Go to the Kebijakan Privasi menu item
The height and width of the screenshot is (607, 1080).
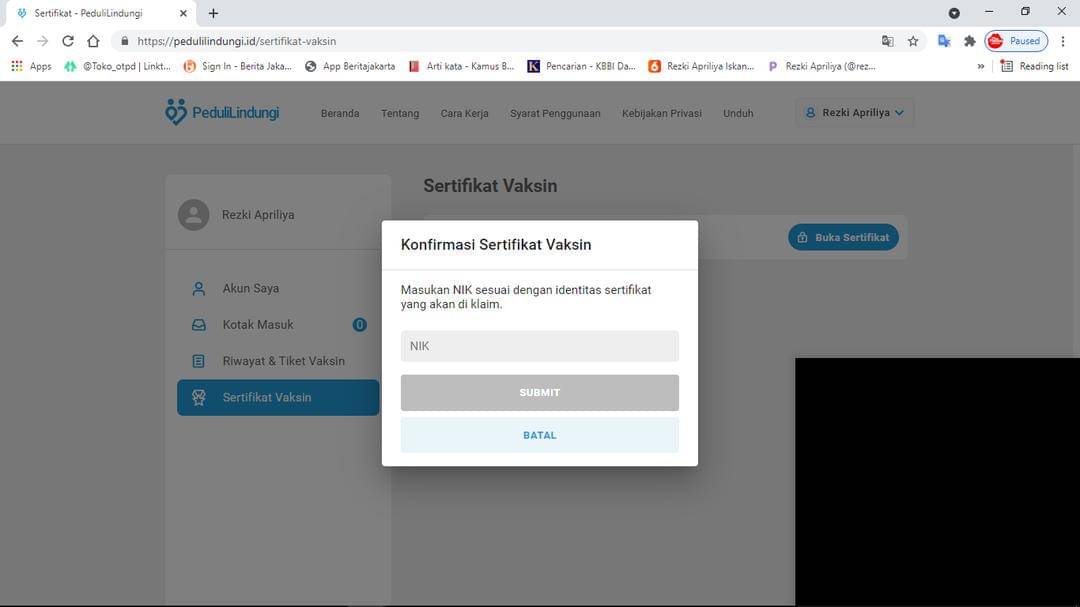(x=661, y=113)
